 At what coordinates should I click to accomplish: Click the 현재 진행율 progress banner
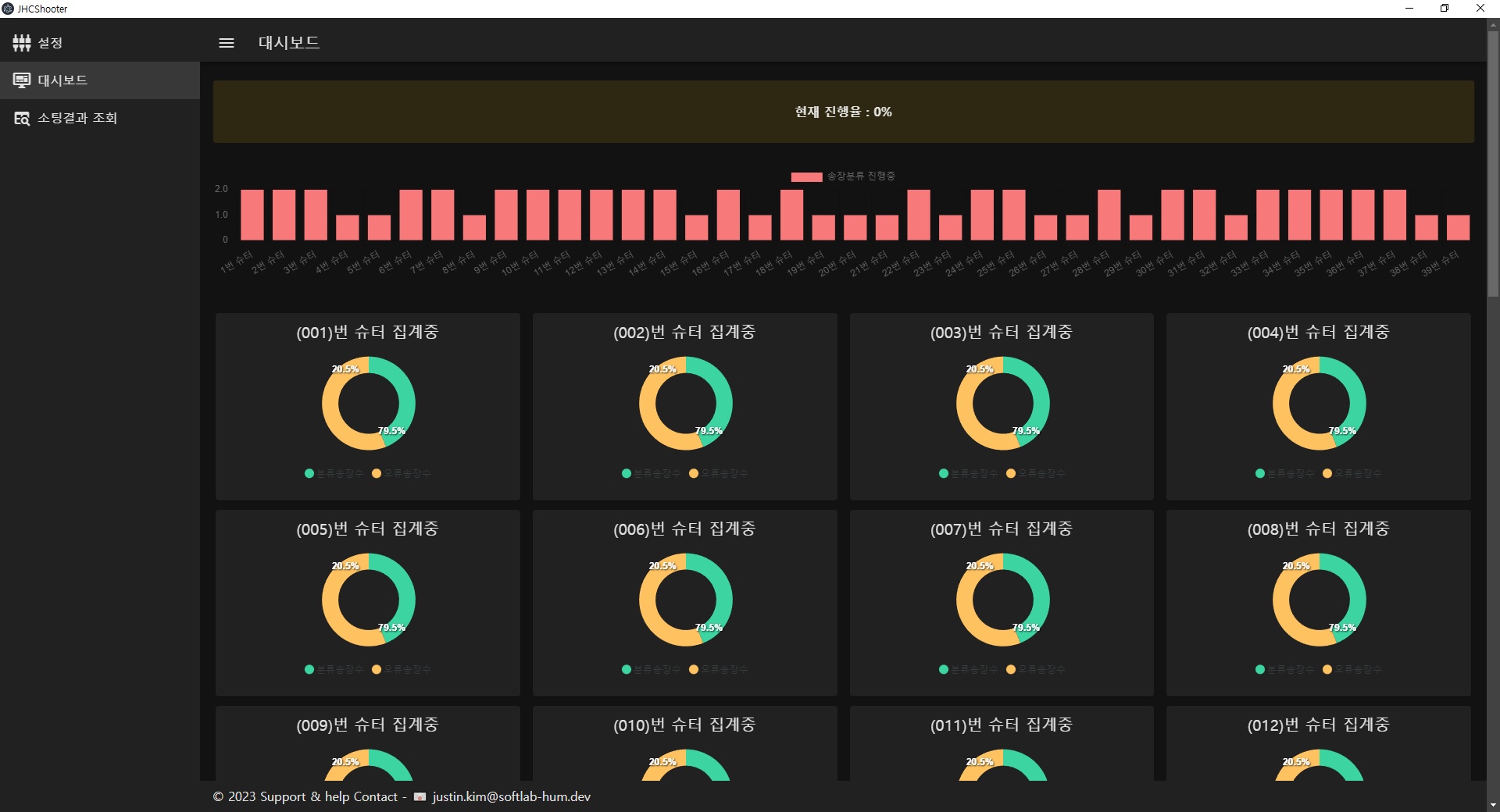[844, 112]
